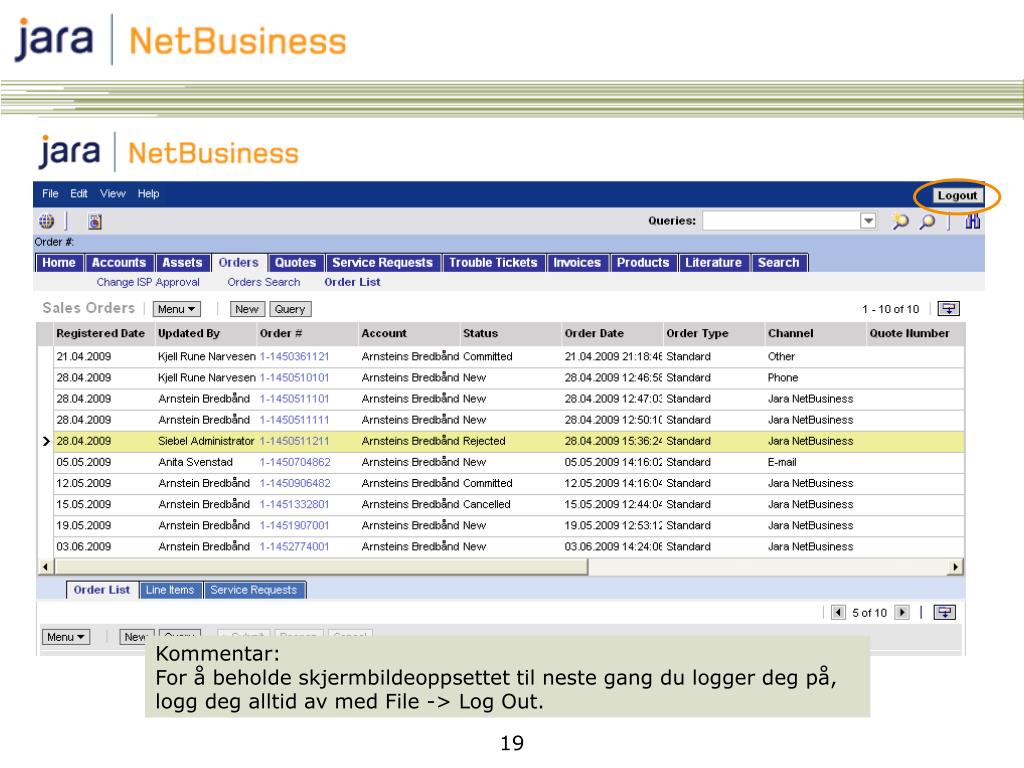Open cancelled order 1-1451332801 link
Screen dimensions: 1024x768
(x=295, y=504)
